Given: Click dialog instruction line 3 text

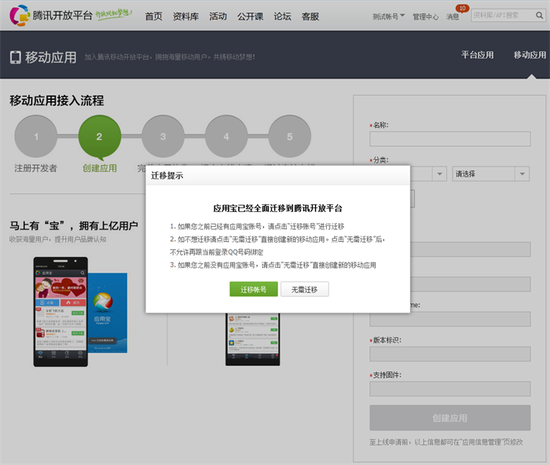Looking at the screenshot, I should [273, 265].
